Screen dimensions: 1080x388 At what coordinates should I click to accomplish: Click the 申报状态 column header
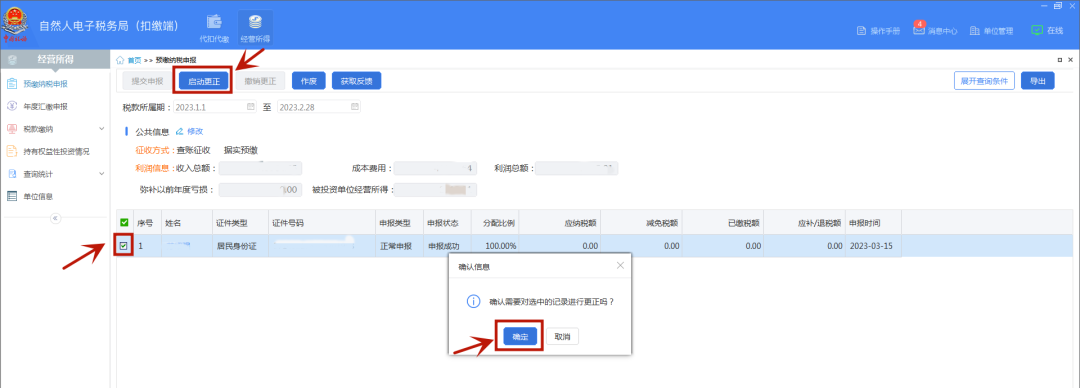tap(448, 223)
